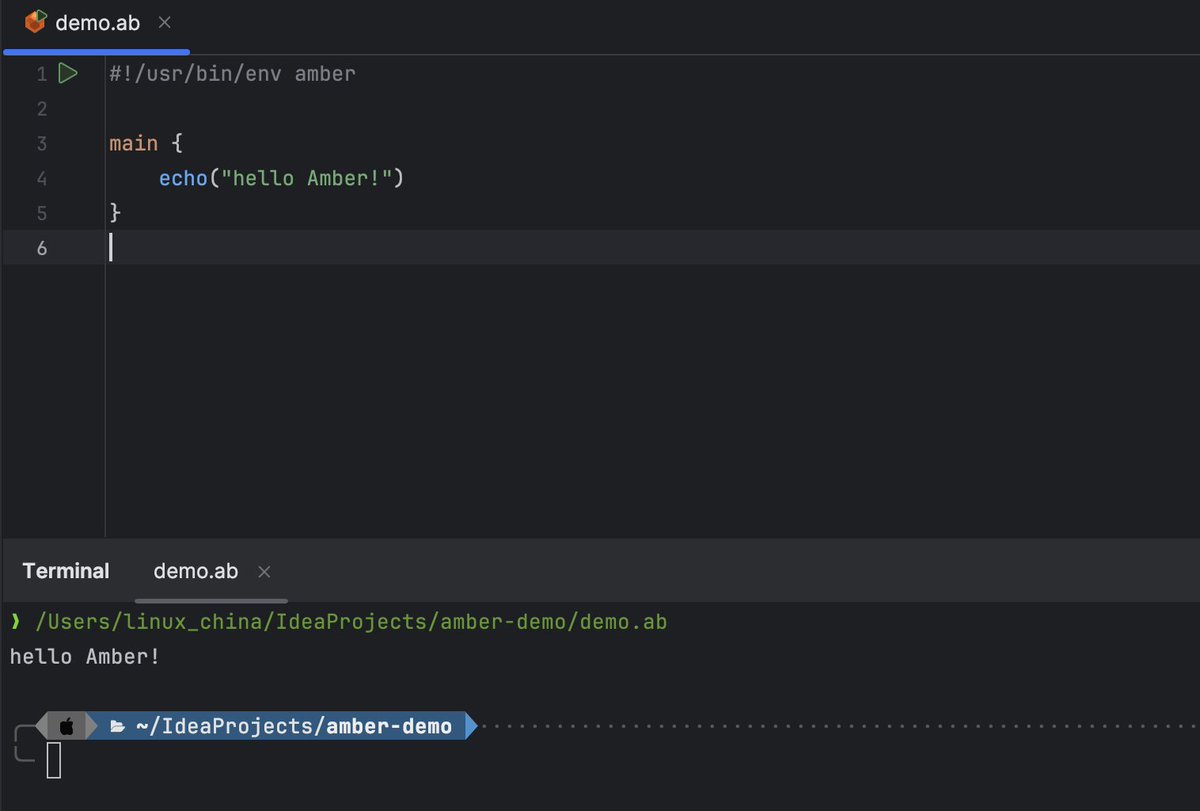Click the closing brace on line 5
The width and height of the screenshot is (1200, 811).
115,213
